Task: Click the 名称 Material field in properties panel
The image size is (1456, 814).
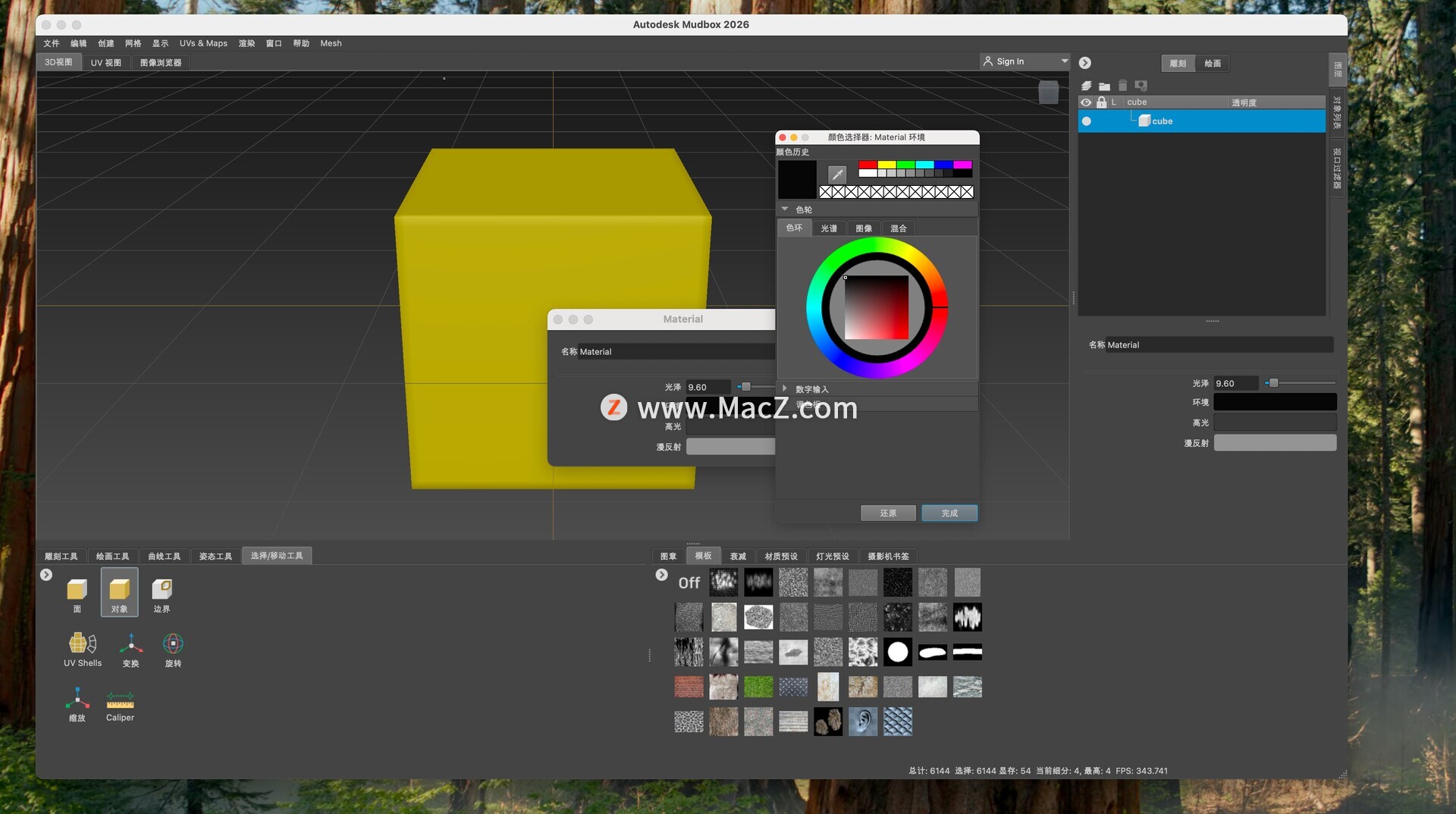Action: (x=1219, y=344)
